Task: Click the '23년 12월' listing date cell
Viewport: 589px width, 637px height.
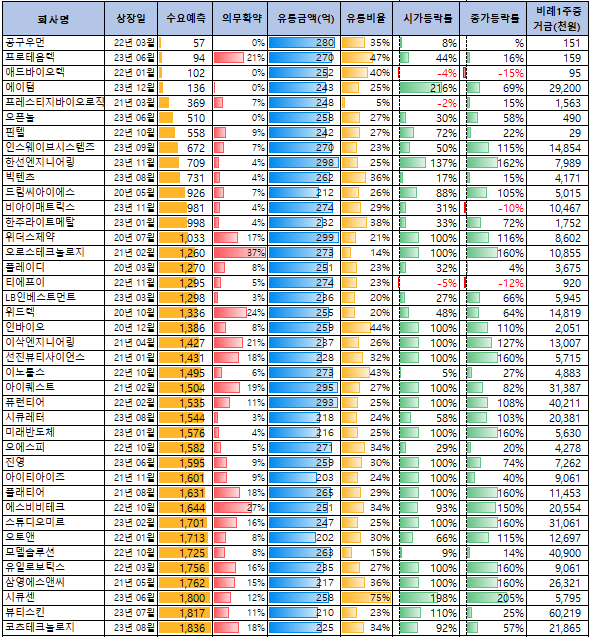Action: (x=131, y=88)
